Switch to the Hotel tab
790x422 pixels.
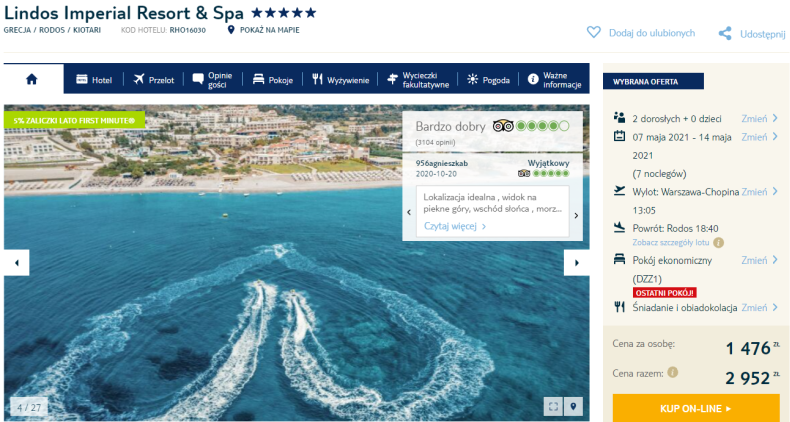(94, 80)
